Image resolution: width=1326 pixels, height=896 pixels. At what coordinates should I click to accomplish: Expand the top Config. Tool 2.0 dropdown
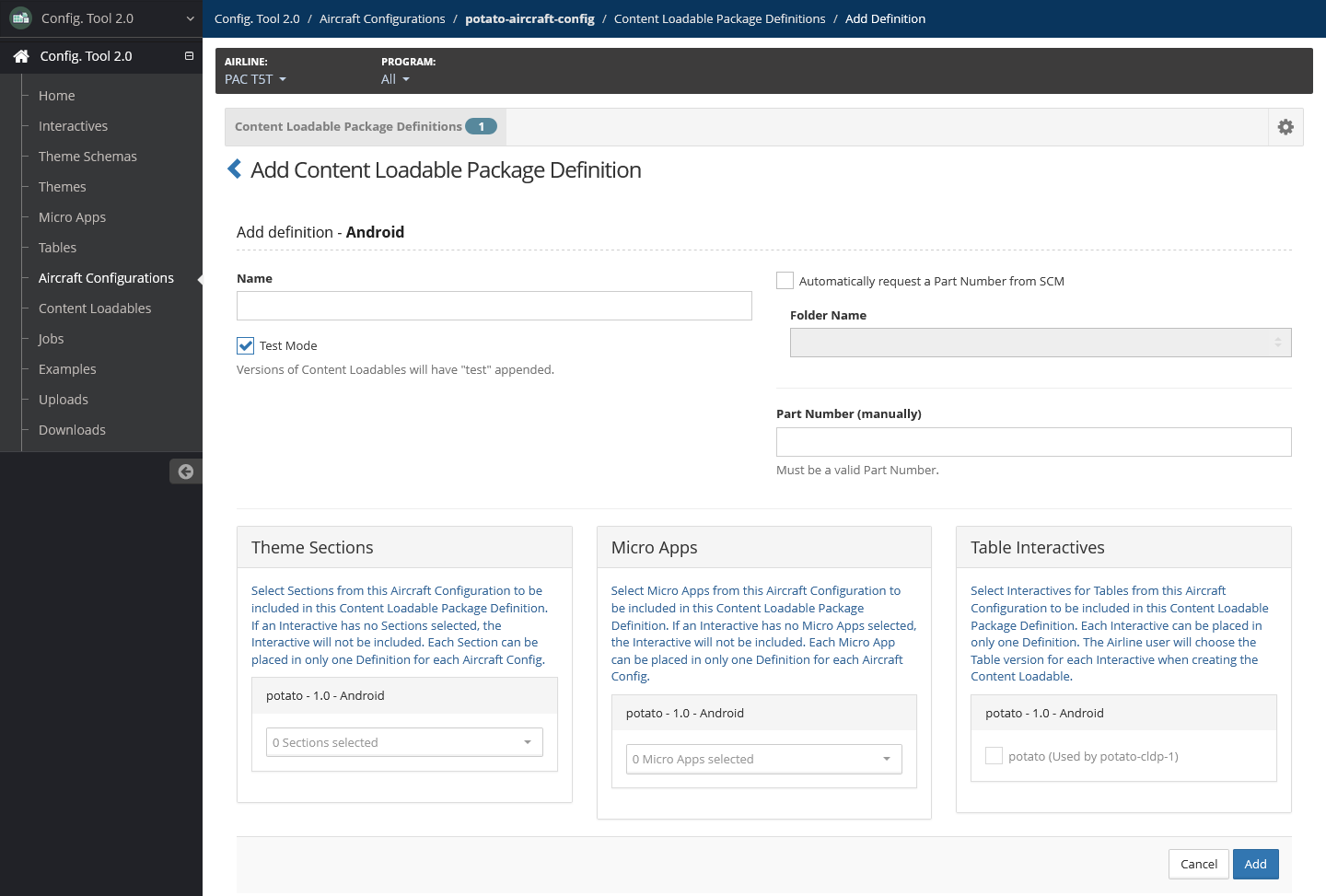tap(190, 18)
